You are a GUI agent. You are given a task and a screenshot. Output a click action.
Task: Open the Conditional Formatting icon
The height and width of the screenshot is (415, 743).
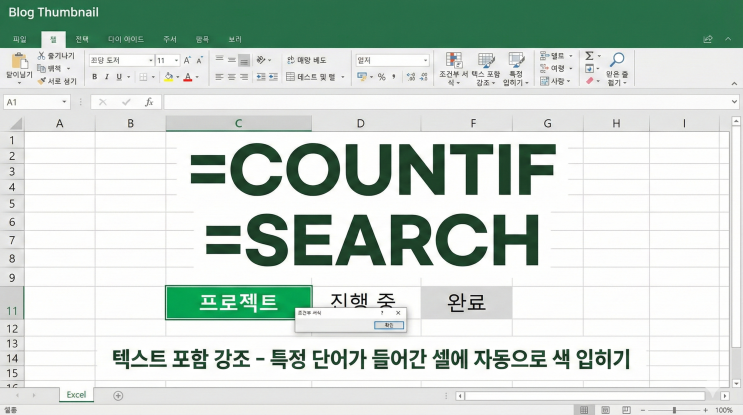coord(453,60)
